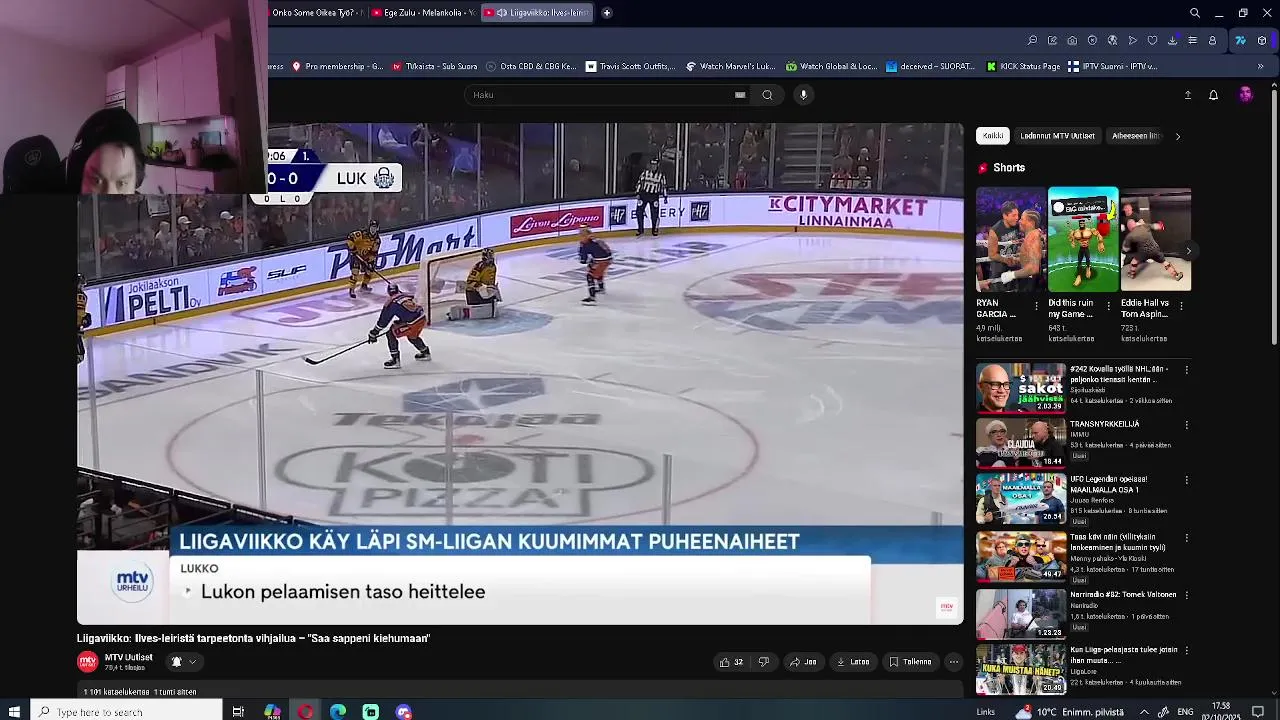Open the browser profile icon in toolbar
The height and width of the screenshot is (720, 1280).
(x=1212, y=41)
